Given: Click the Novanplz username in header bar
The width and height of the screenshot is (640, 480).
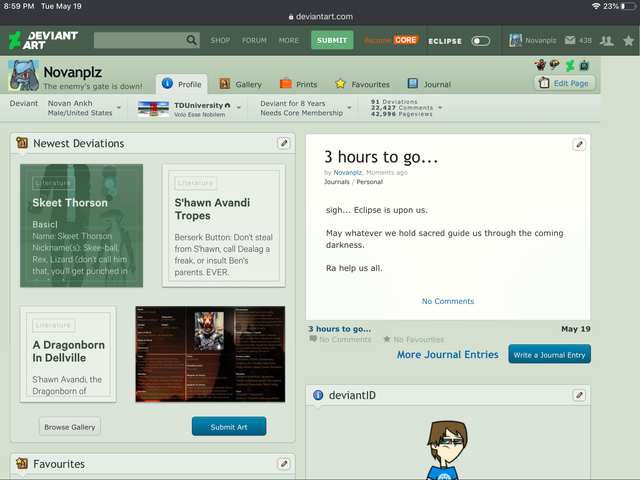Looking at the screenshot, I should tap(540, 40).
